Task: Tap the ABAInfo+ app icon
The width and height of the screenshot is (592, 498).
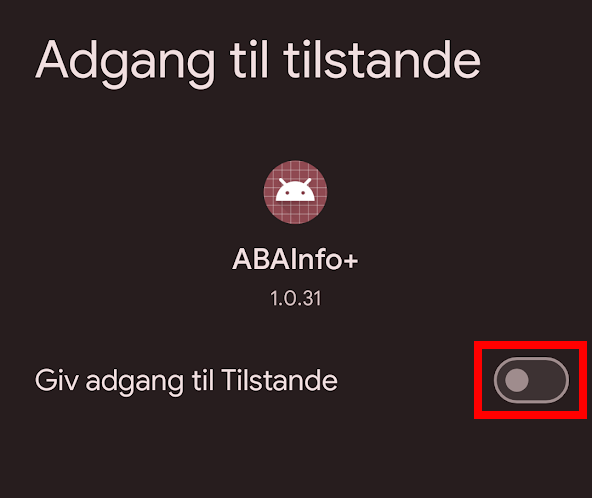Action: point(295,192)
